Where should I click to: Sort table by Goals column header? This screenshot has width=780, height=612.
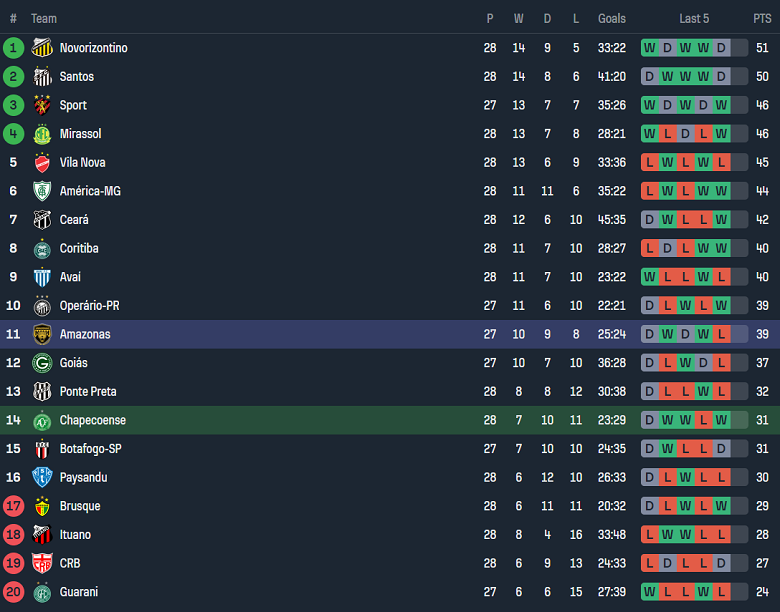pyautogui.click(x=612, y=19)
